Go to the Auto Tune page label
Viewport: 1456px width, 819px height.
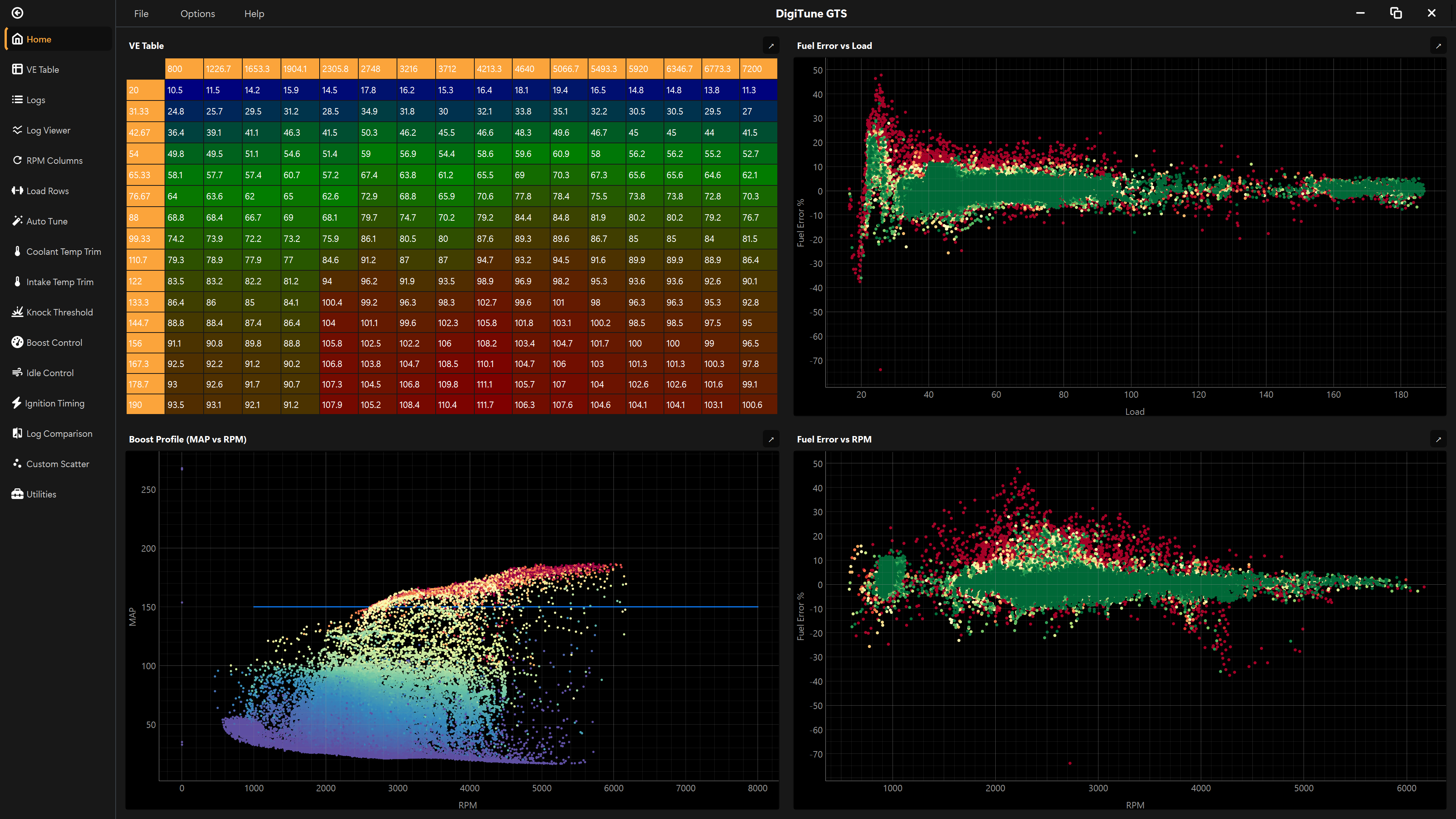pos(47,221)
